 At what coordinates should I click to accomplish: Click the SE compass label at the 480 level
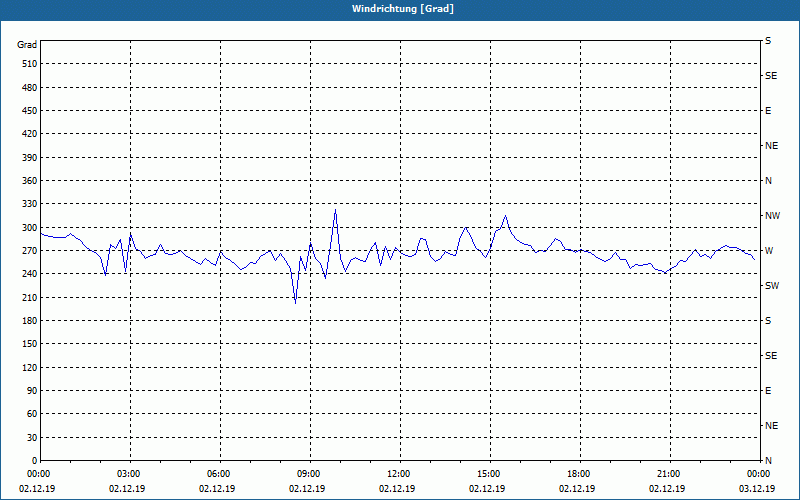(771, 76)
